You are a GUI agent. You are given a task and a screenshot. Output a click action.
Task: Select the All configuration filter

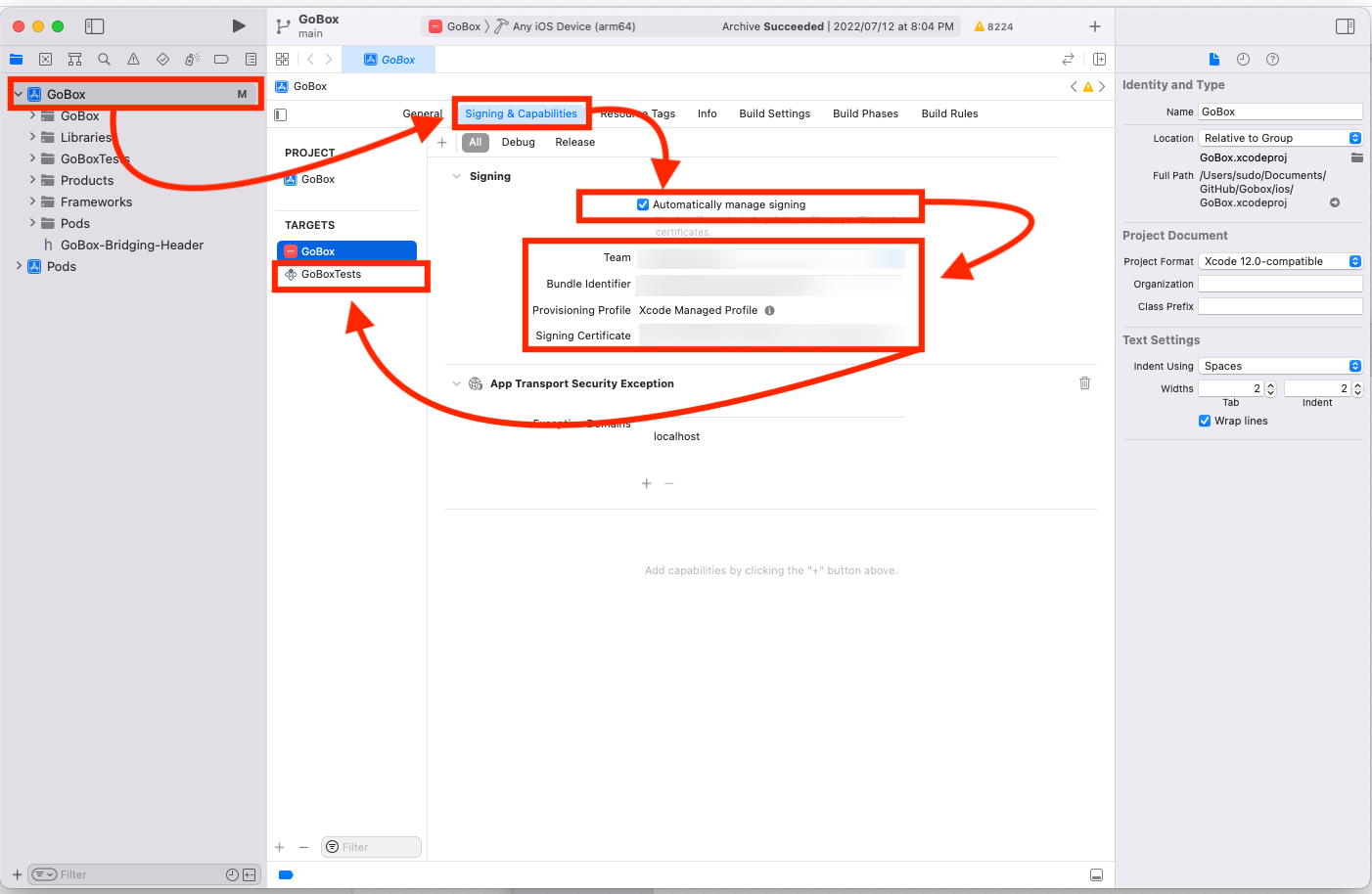[476, 143]
